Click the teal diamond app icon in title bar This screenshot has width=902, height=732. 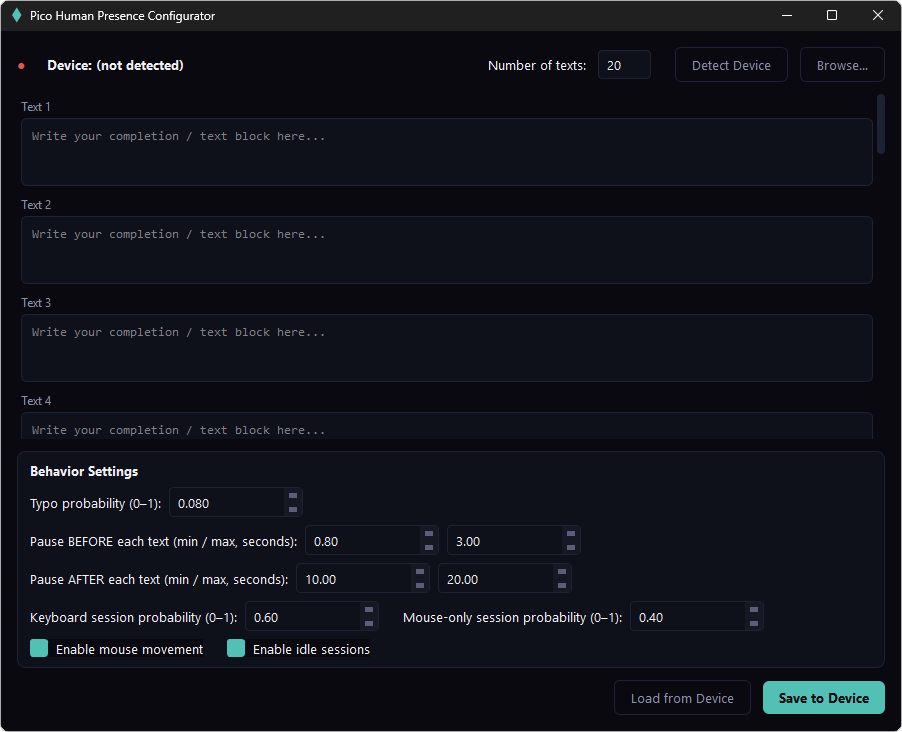[16, 16]
